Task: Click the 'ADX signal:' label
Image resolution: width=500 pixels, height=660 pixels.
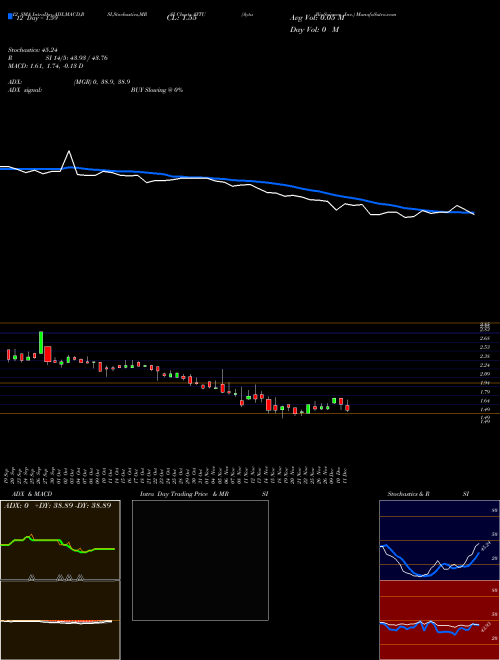Action: (x=25, y=90)
